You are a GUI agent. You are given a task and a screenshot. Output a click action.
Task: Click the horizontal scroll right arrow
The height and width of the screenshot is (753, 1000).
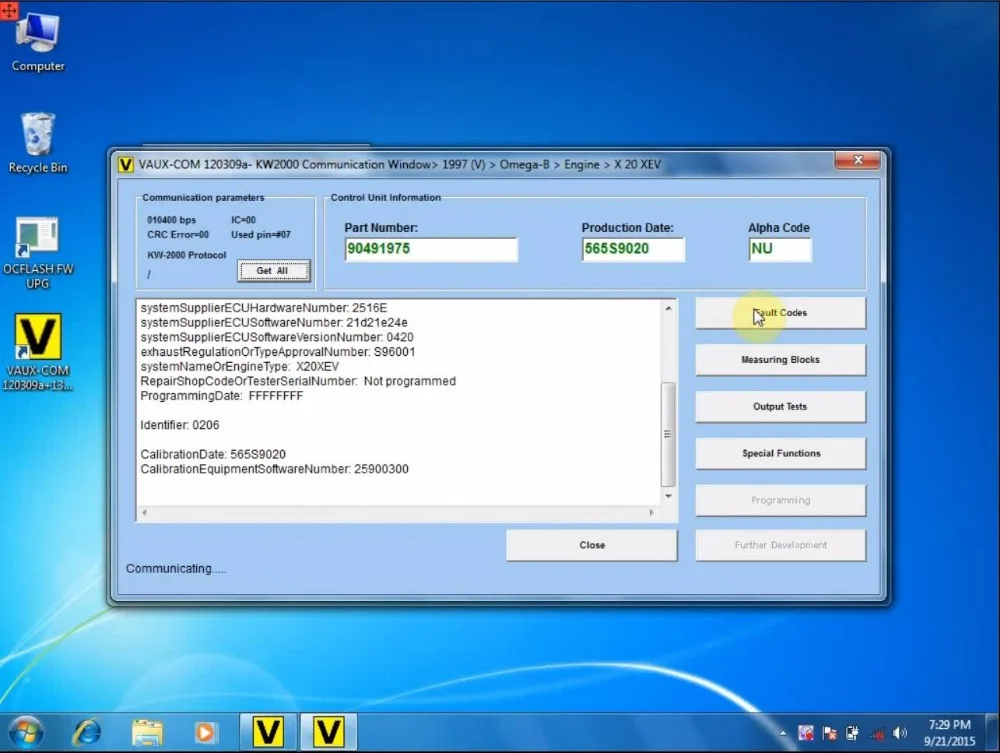point(651,513)
